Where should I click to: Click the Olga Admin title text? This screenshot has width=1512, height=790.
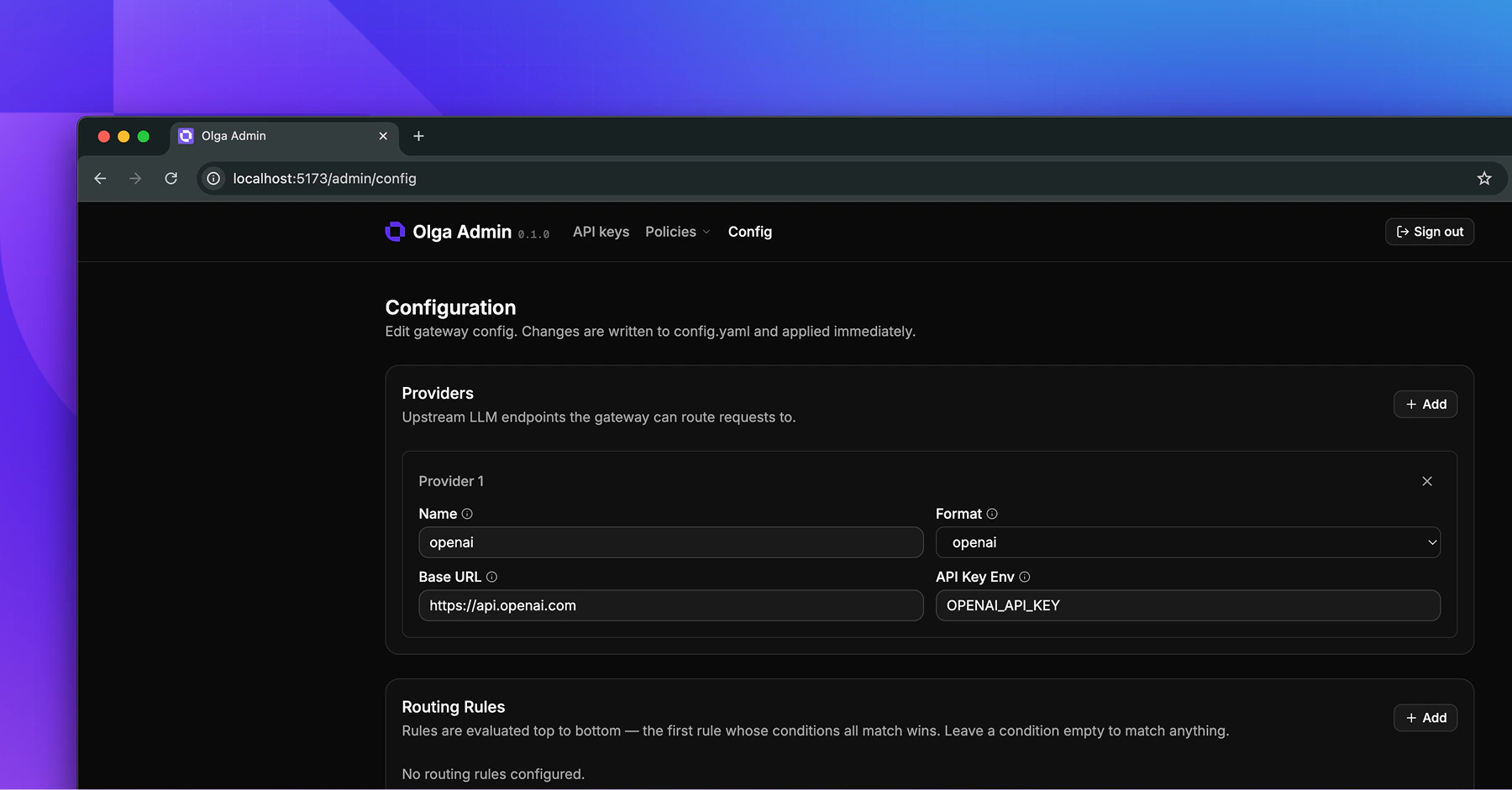[462, 232]
